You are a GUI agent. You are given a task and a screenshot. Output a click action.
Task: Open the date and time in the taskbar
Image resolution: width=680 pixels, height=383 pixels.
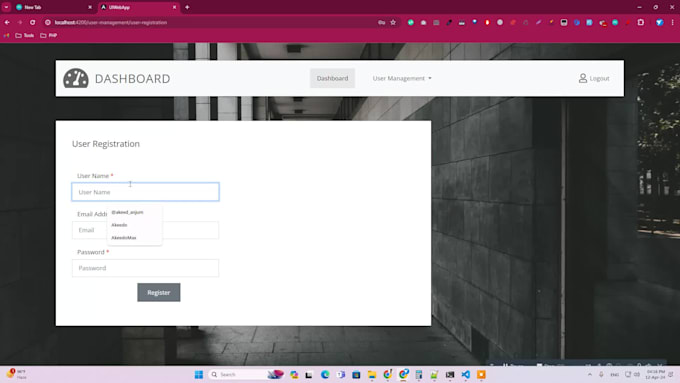click(x=655, y=374)
